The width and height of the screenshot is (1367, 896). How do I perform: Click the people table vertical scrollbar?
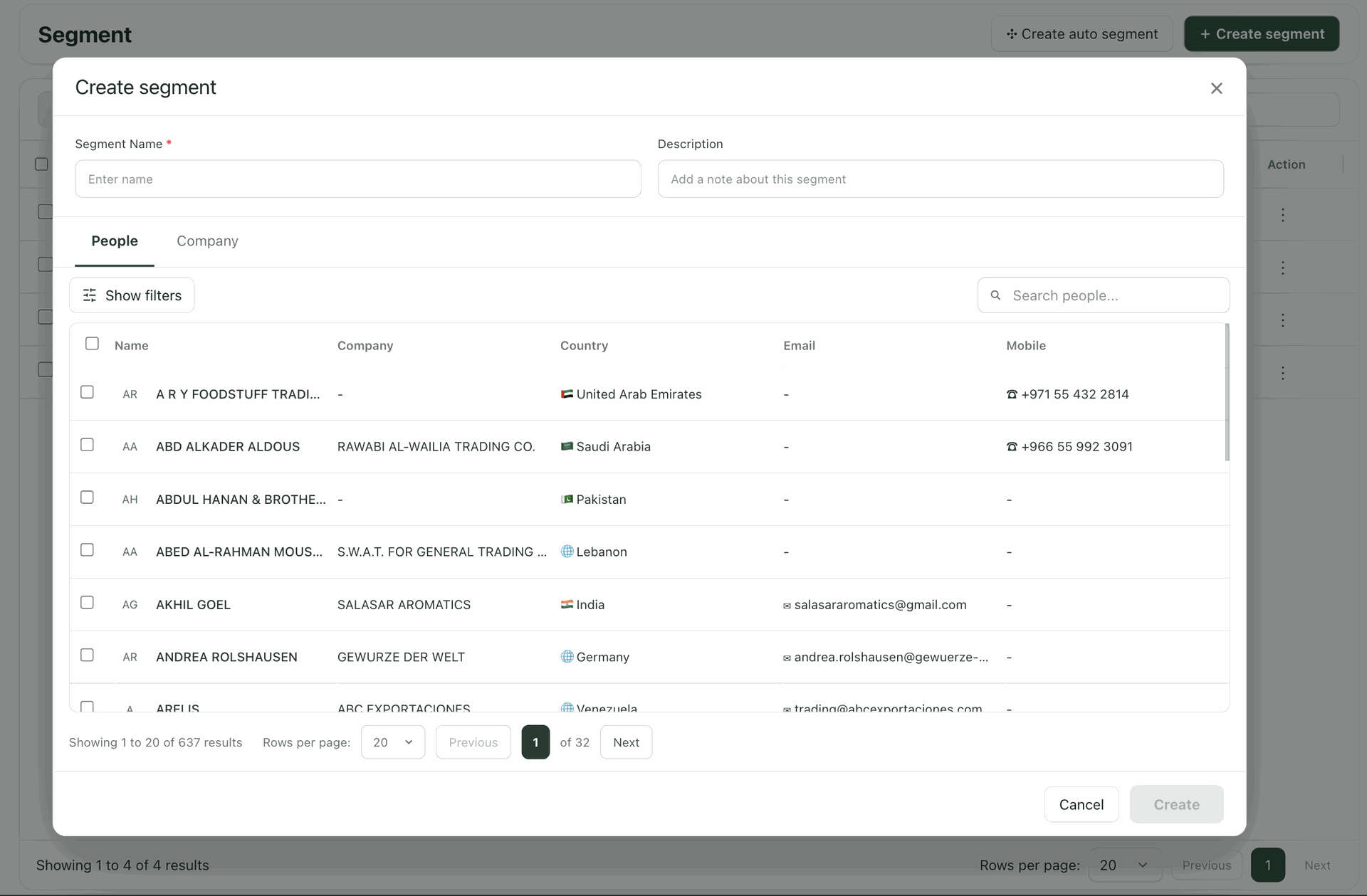coord(1227,392)
